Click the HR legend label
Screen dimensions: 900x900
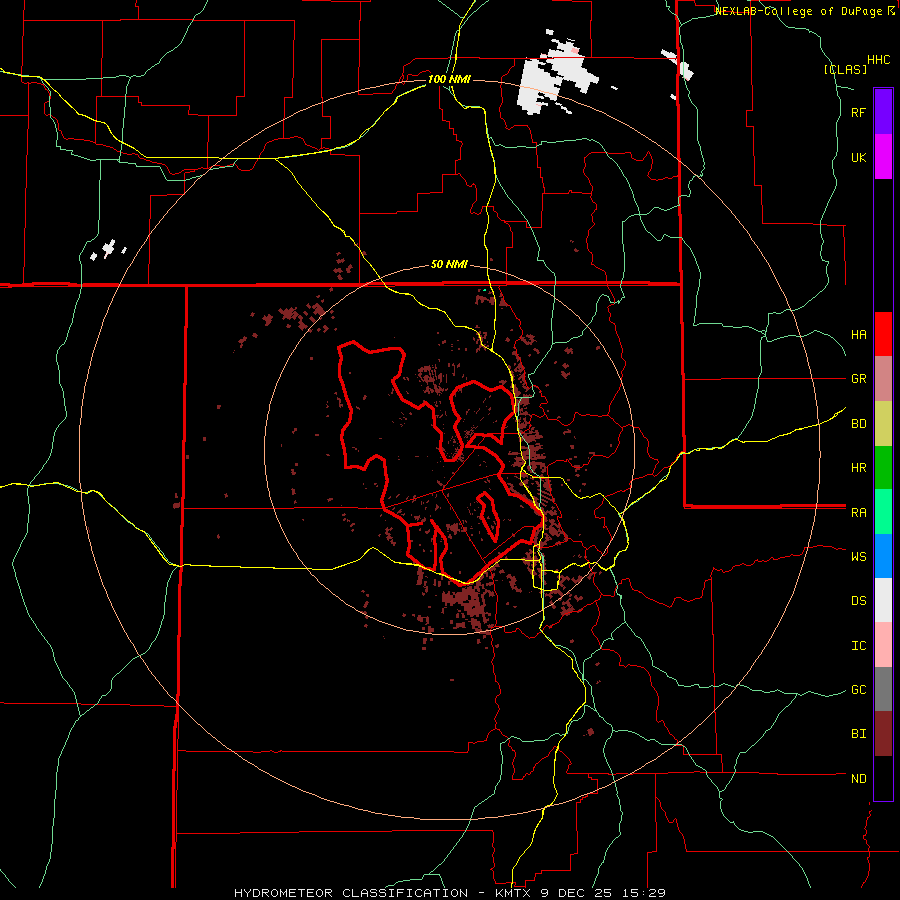click(858, 468)
